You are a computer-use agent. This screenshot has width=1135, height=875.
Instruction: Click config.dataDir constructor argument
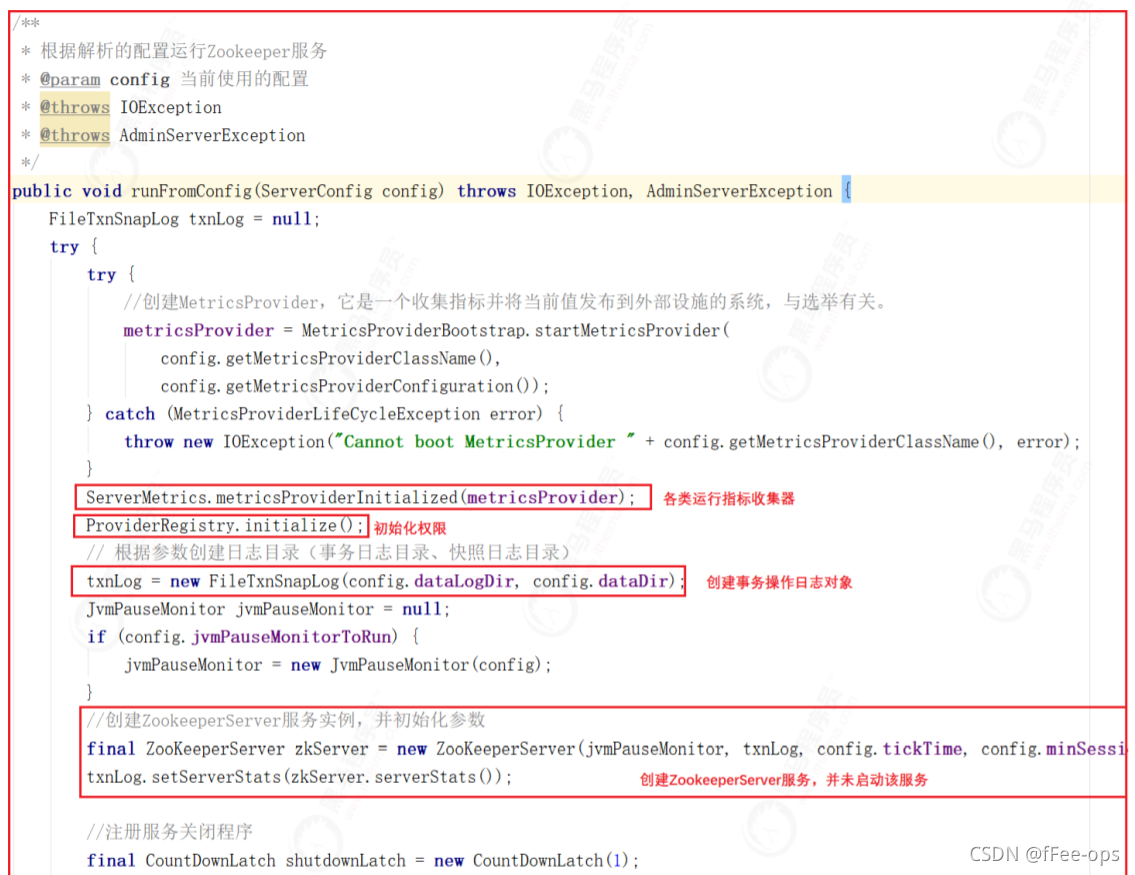tap(600, 581)
